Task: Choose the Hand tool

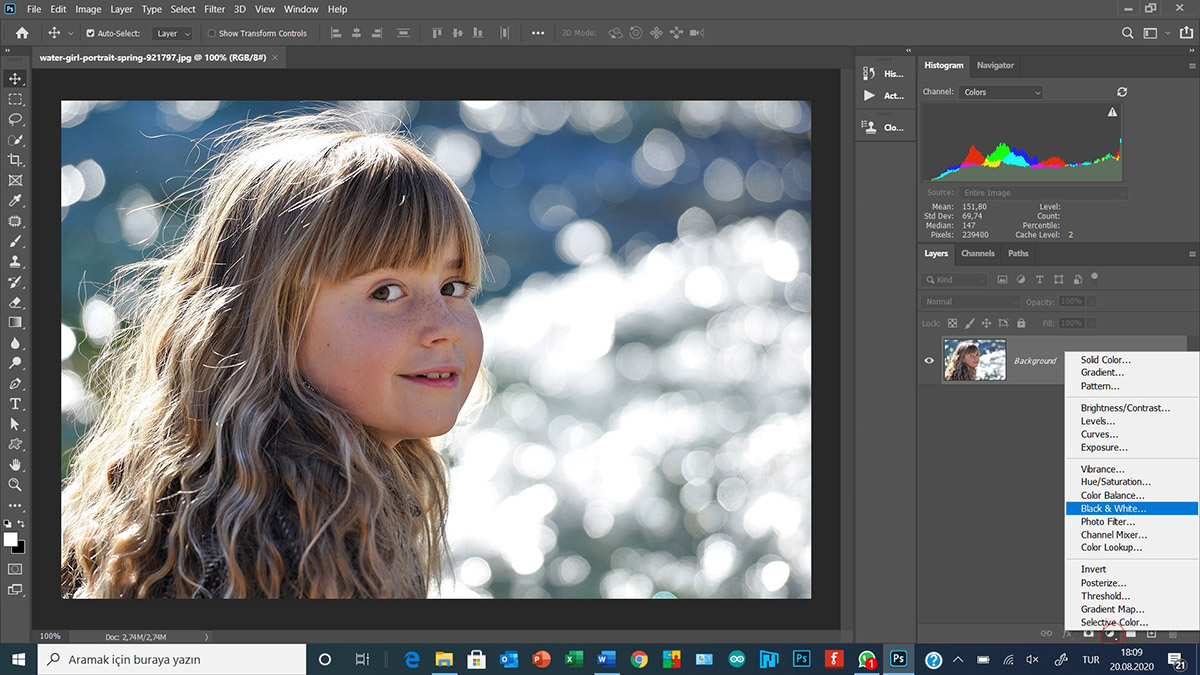Action: [x=15, y=464]
